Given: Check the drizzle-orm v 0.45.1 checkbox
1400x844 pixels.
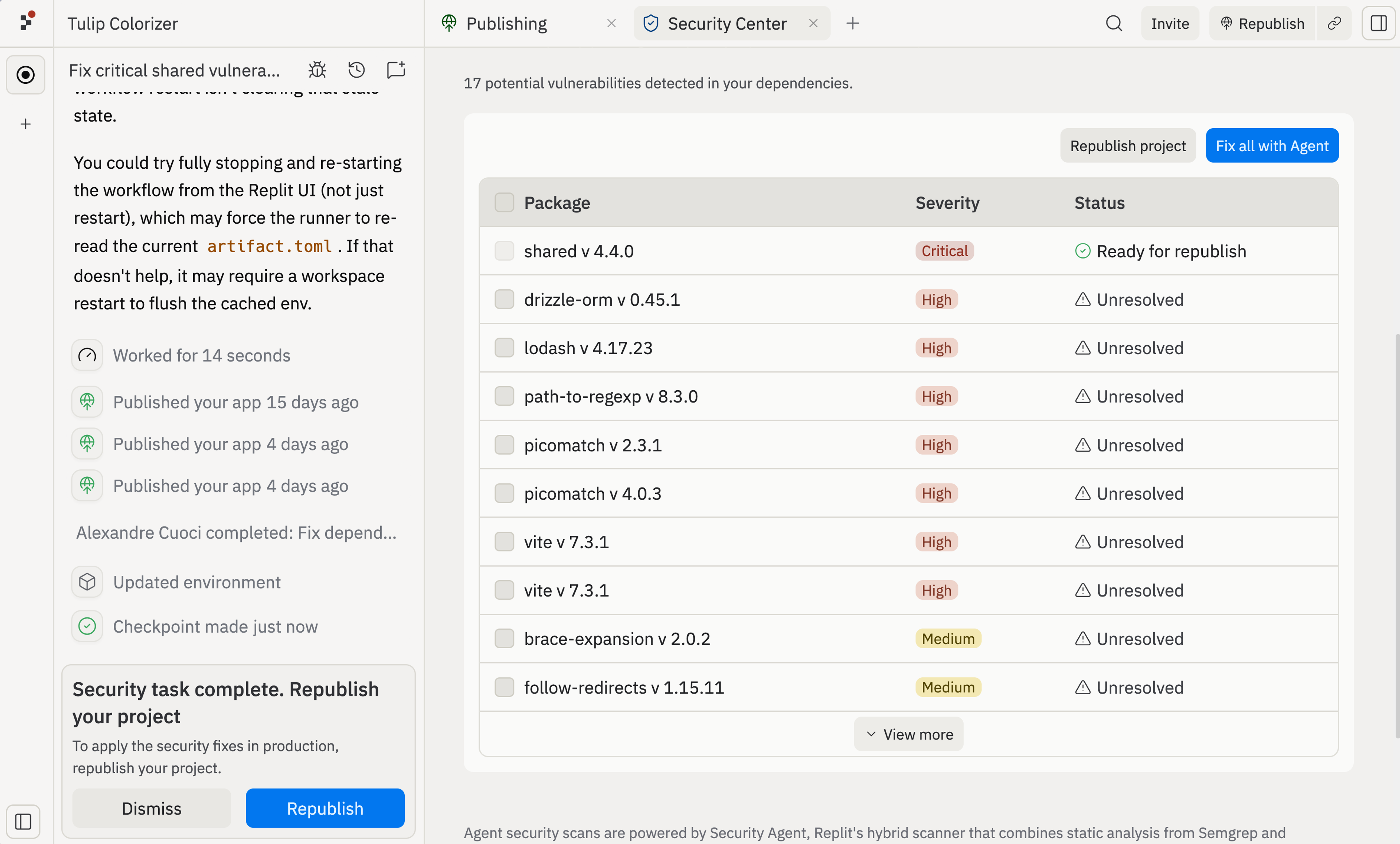Looking at the screenshot, I should click(504, 299).
